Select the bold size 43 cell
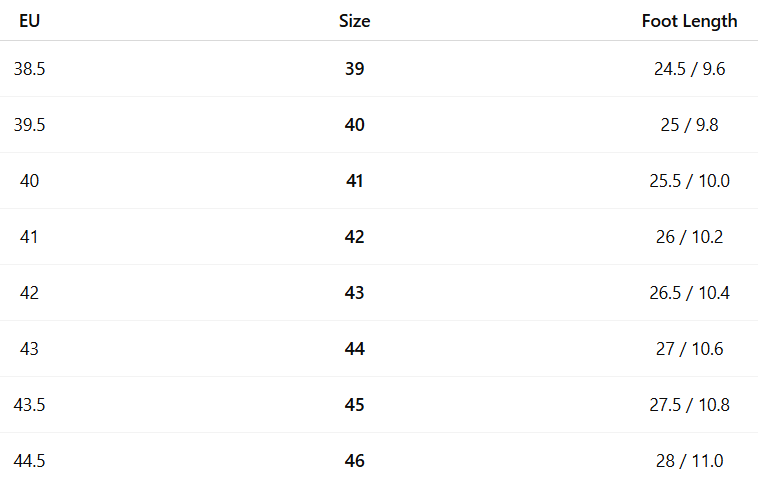 point(354,293)
